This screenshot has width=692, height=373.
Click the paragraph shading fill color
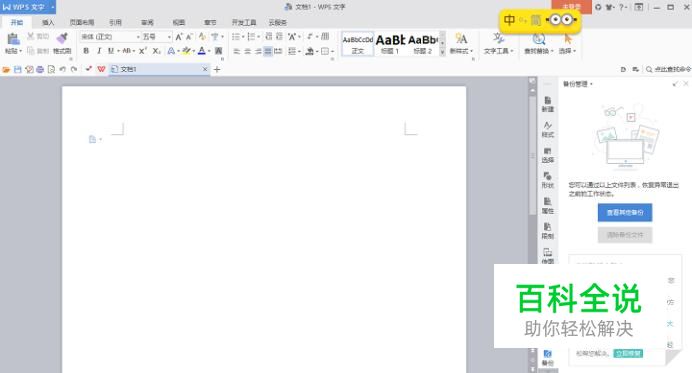pos(310,51)
